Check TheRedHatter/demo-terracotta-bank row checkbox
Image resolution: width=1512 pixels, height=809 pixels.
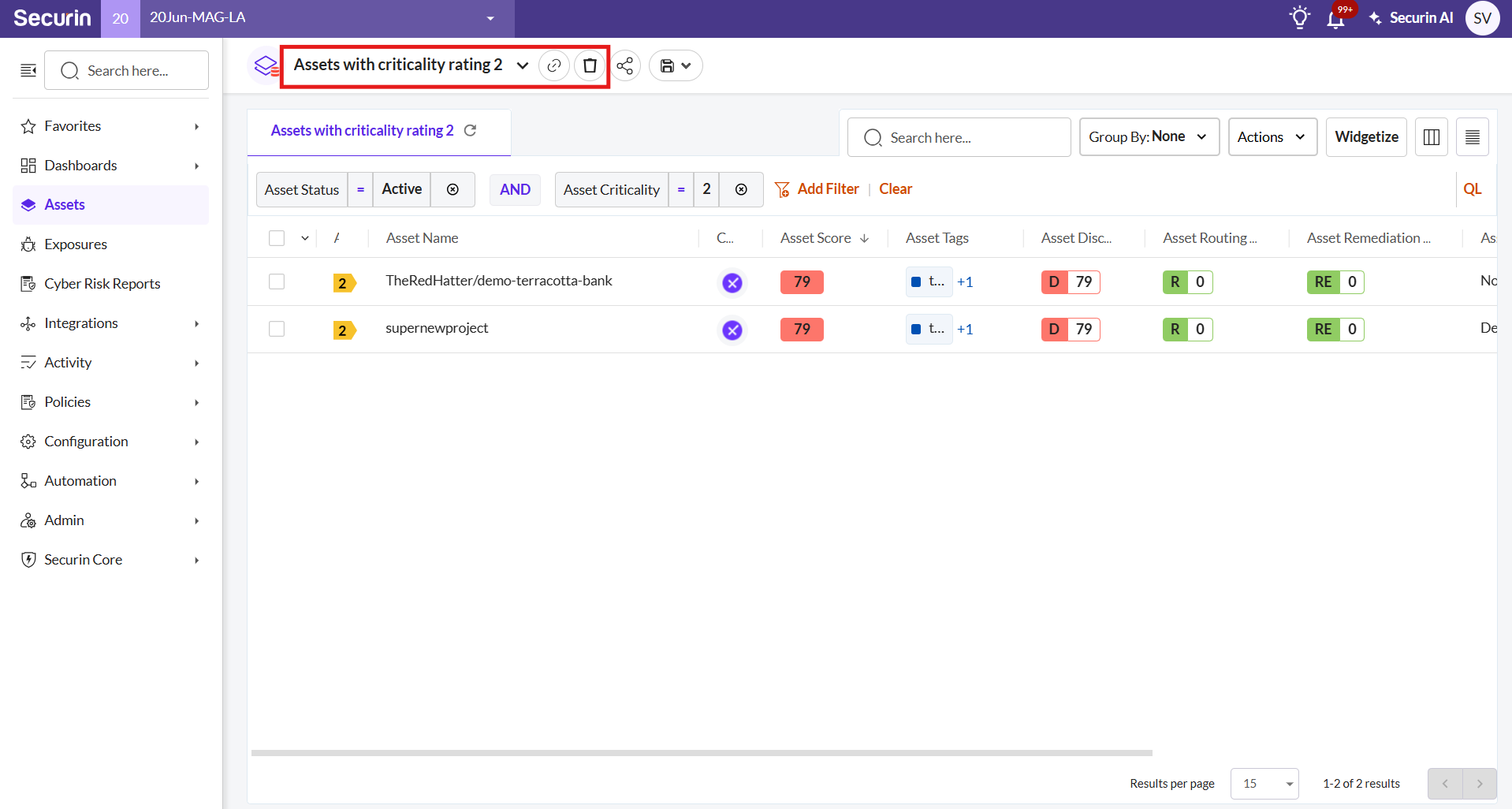[277, 281]
